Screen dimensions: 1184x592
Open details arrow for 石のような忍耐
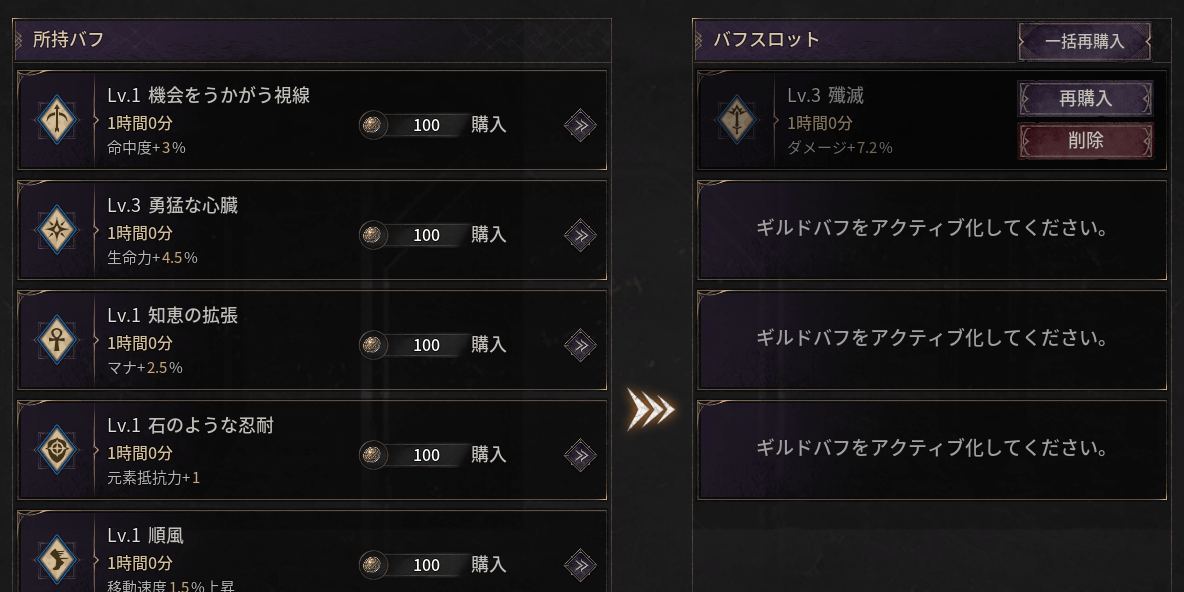click(579, 454)
